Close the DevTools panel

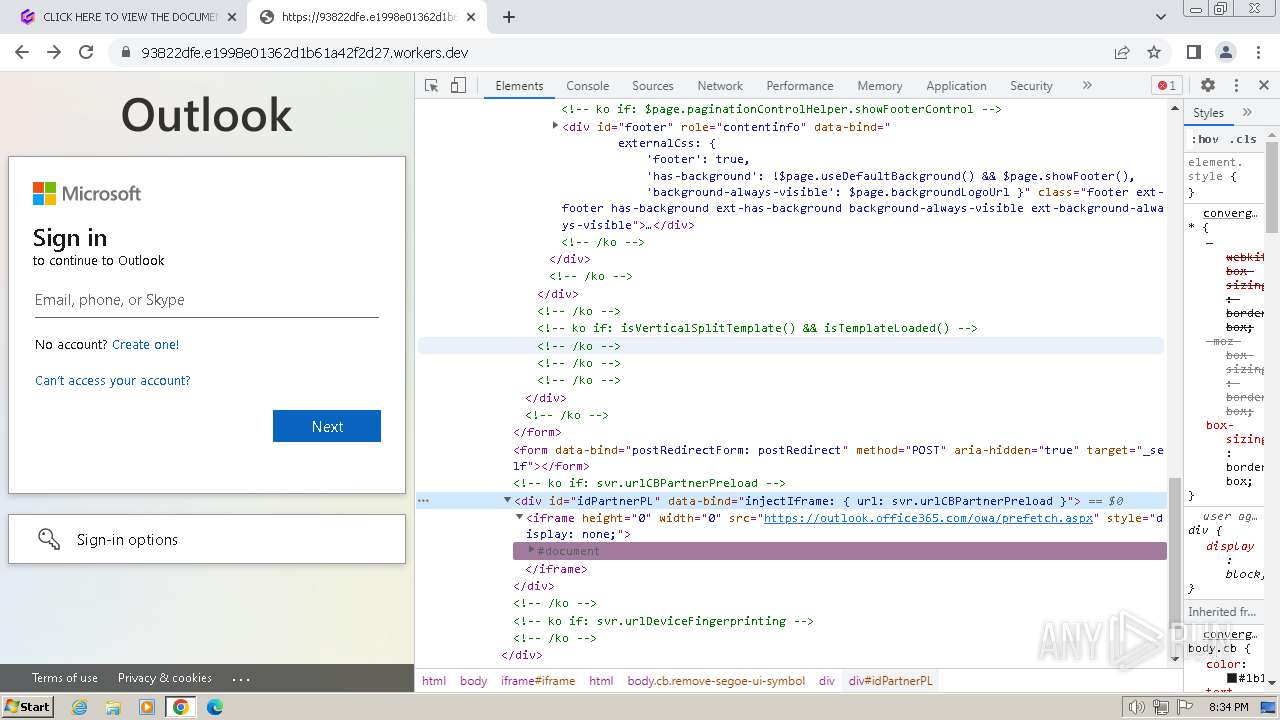click(x=1264, y=85)
